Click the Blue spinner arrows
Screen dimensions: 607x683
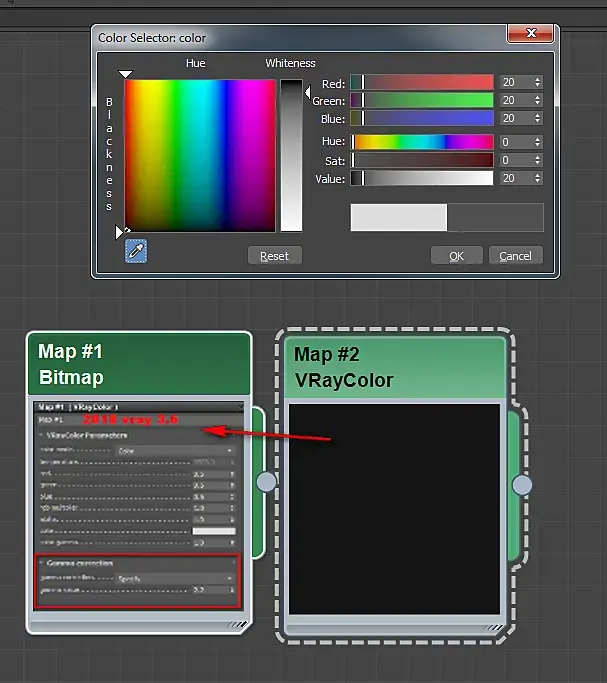pyautogui.click(x=537, y=118)
